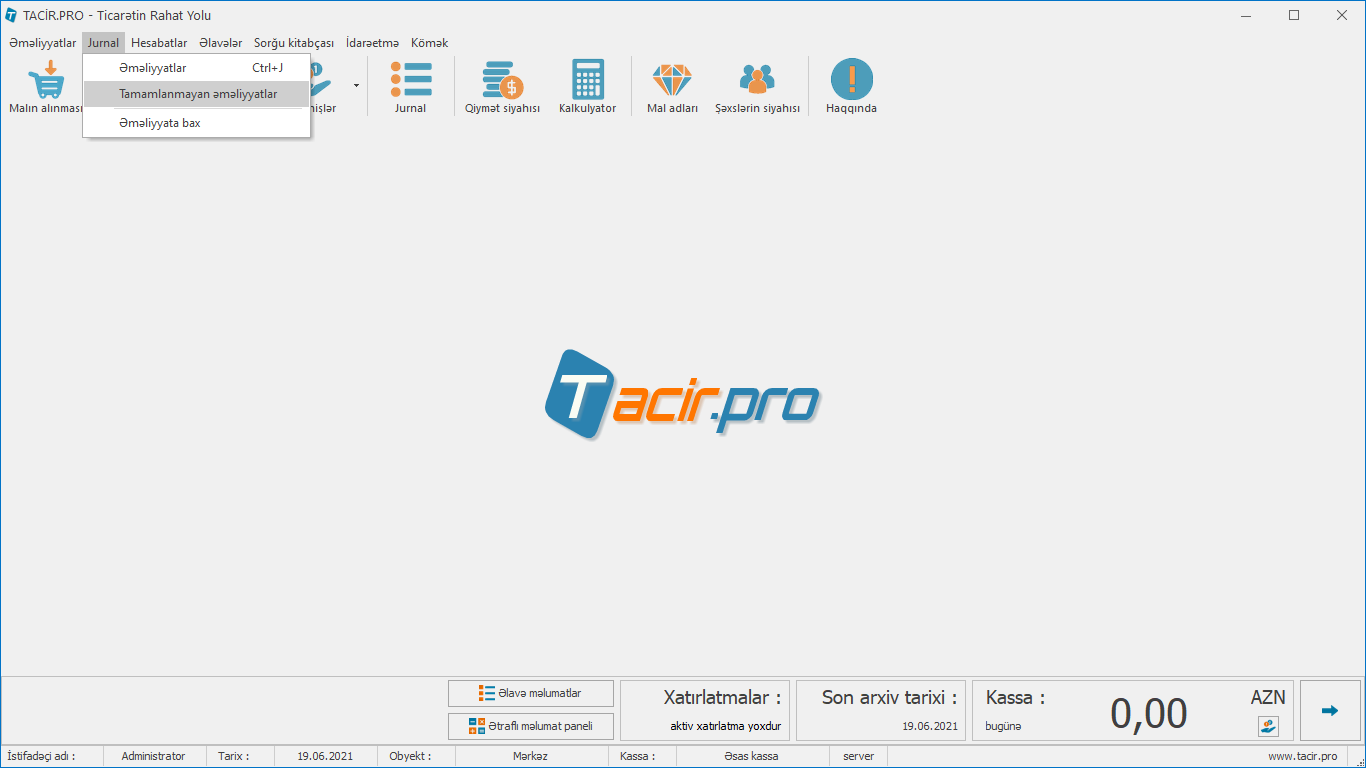Choose Tamamlanmayan əməliyyatlar menu entry
Screen dimensions: 1366x768
[197, 94]
